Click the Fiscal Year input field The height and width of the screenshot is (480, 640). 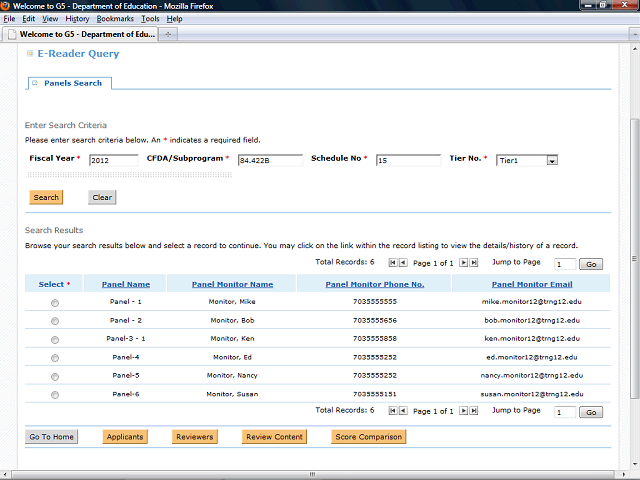[113, 160]
